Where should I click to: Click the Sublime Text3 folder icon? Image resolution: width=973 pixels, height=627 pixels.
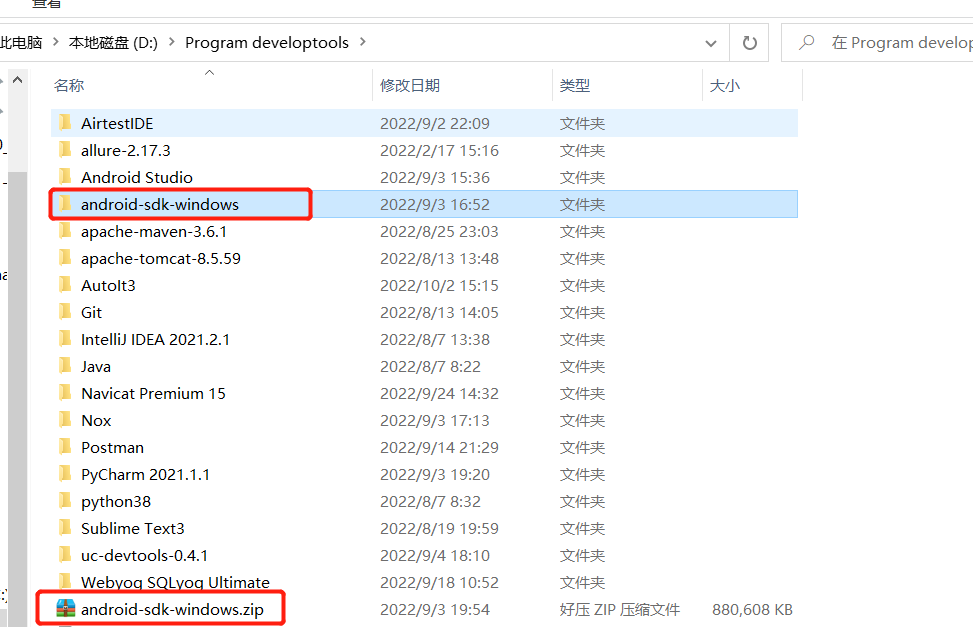pos(65,528)
